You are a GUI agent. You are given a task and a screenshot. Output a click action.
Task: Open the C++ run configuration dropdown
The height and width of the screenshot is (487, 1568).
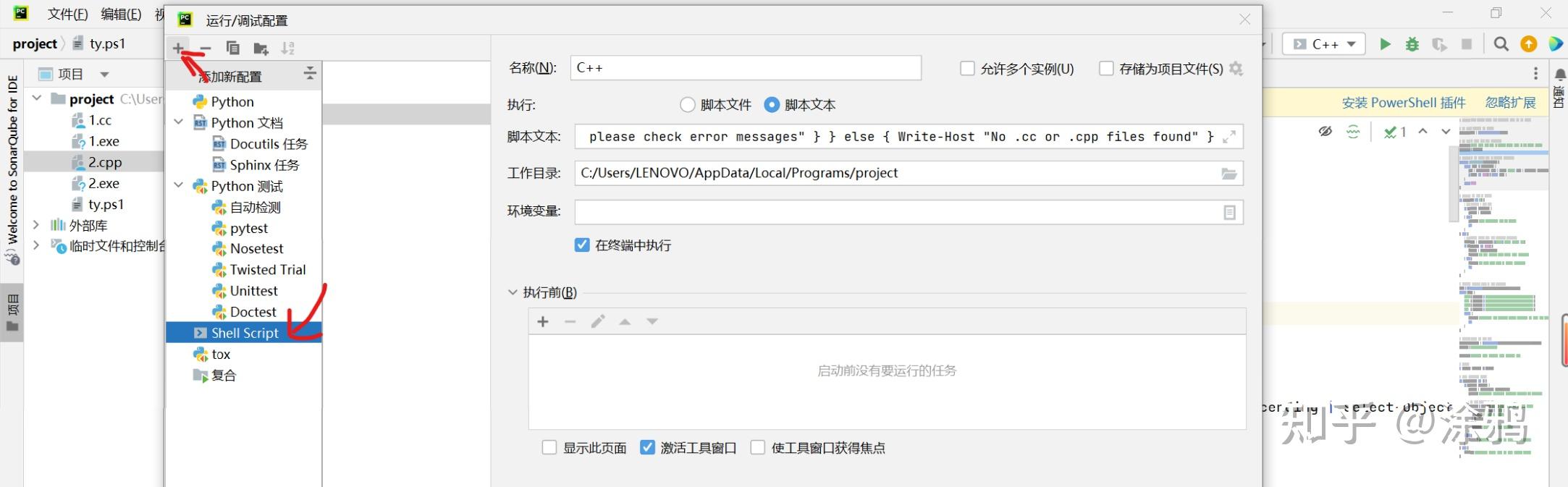[1324, 44]
